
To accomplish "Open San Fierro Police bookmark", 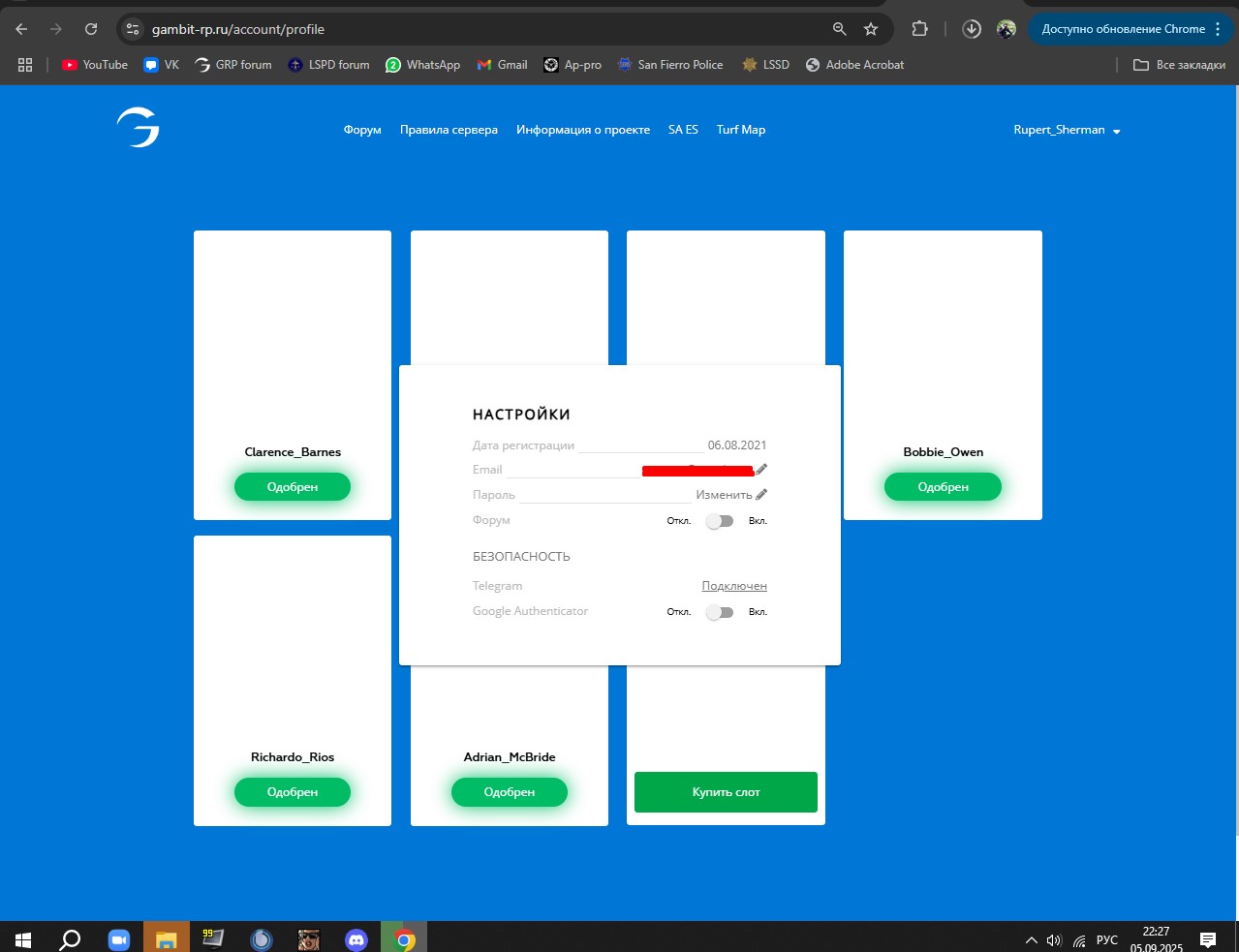I will pyautogui.click(x=670, y=65).
